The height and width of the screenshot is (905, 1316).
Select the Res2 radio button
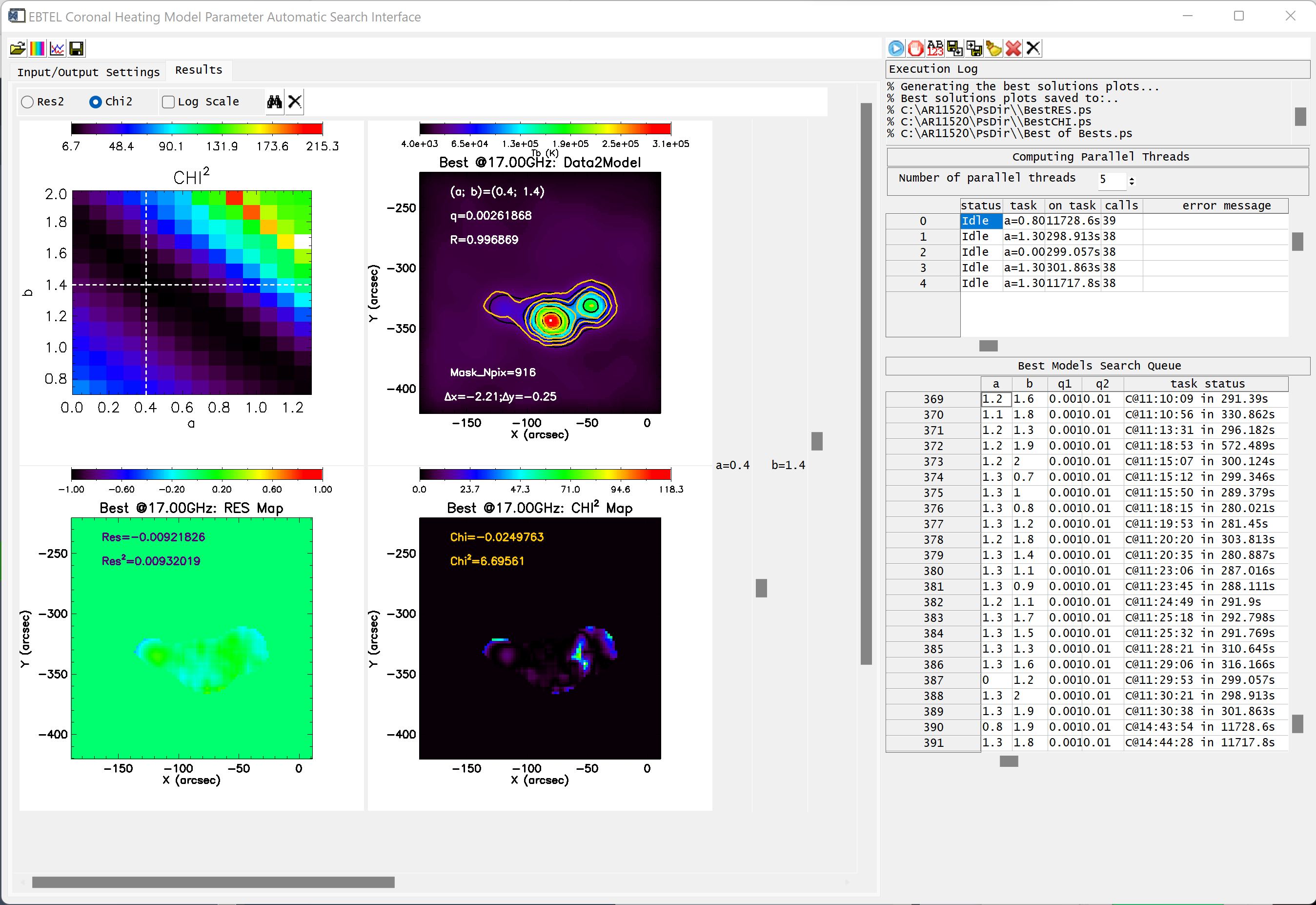pyautogui.click(x=27, y=102)
